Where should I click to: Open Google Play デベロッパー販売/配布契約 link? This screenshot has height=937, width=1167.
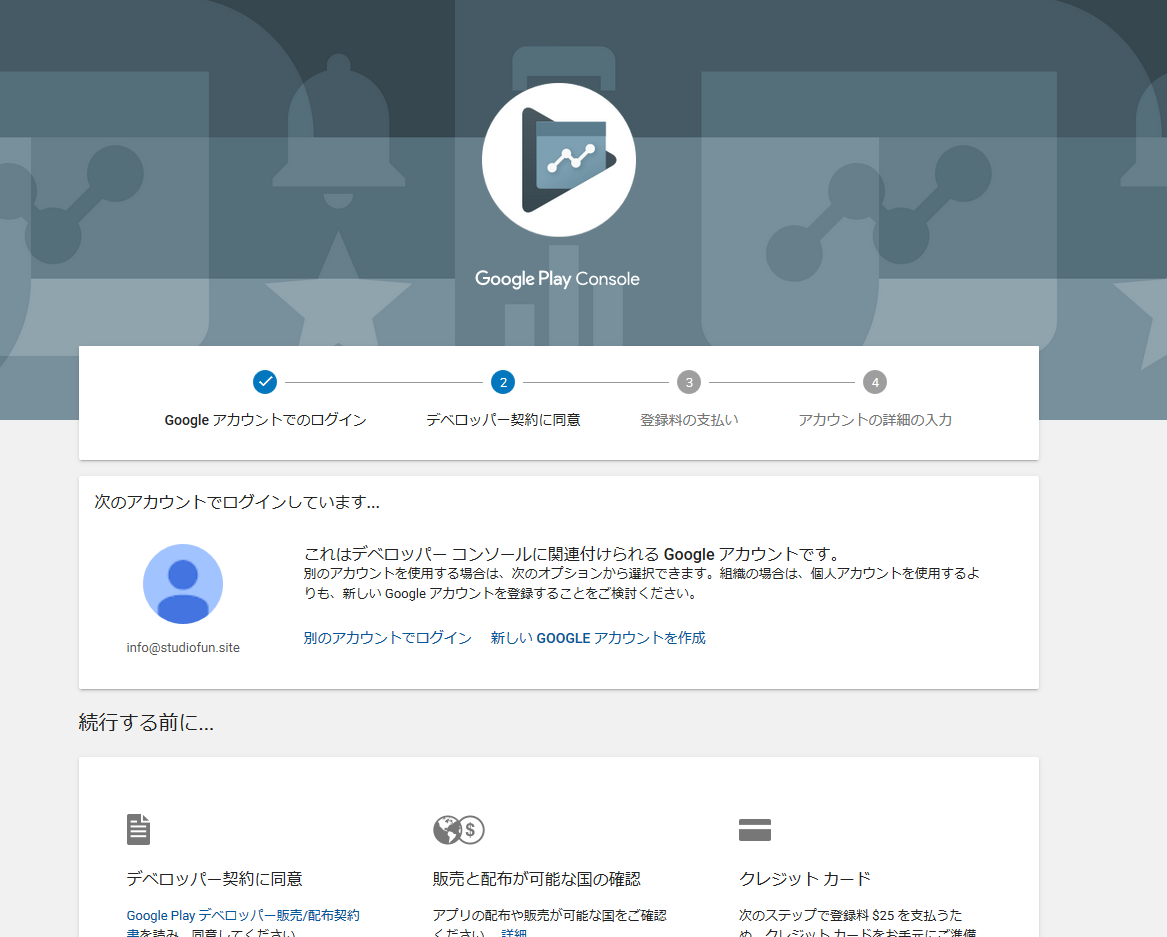(x=243, y=915)
